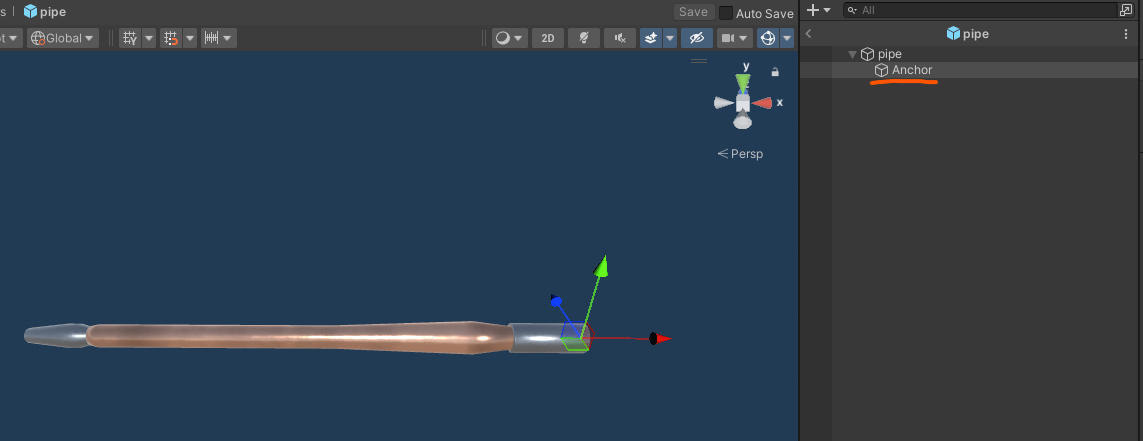Image resolution: width=1143 pixels, height=441 pixels.
Task: Click the Save prefab button
Action: point(693,12)
